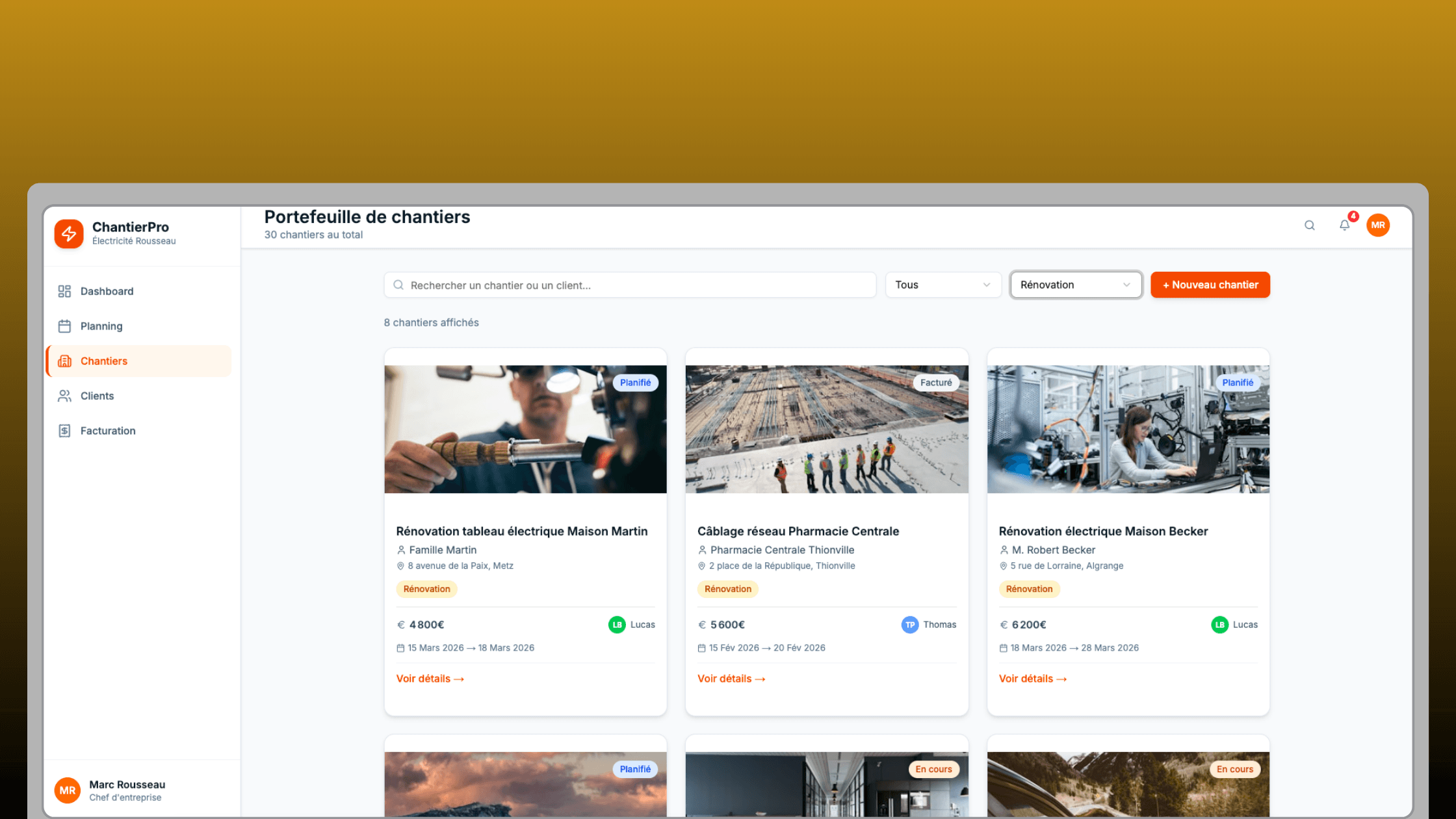
Task: Click the Planifié badge on Maison Martin card
Action: 636,382
